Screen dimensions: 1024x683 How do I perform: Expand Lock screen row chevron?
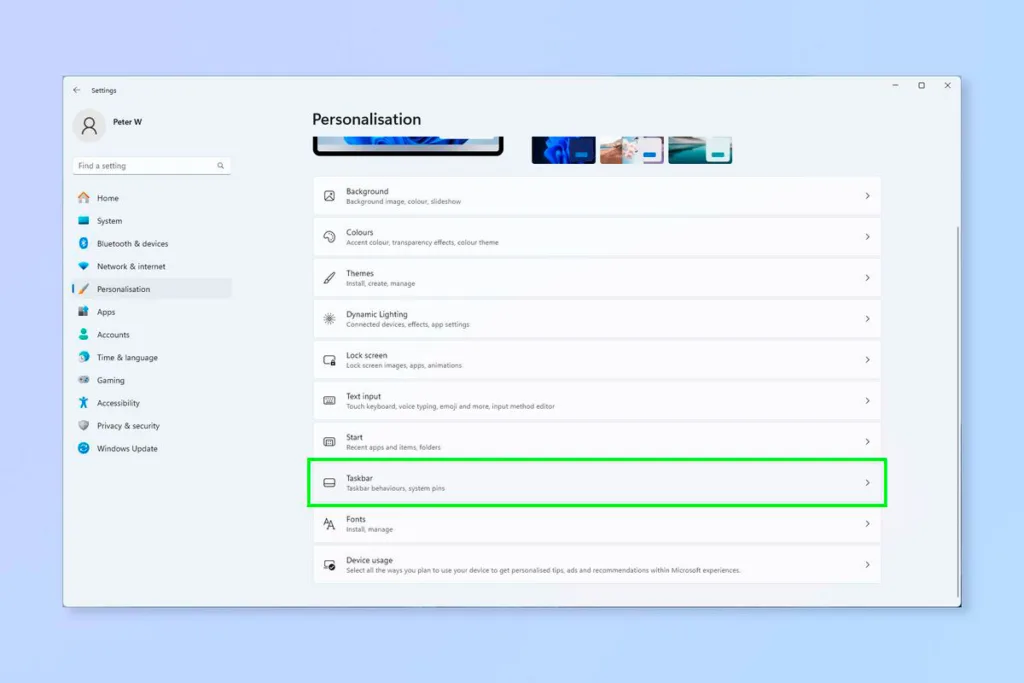[x=867, y=360]
